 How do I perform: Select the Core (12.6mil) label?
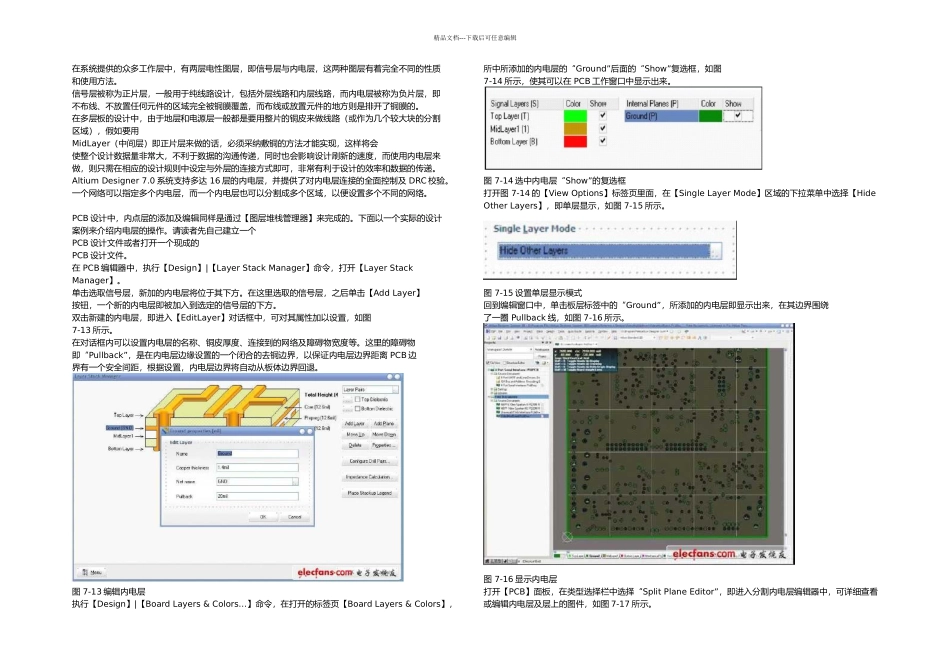pyautogui.click(x=317, y=407)
